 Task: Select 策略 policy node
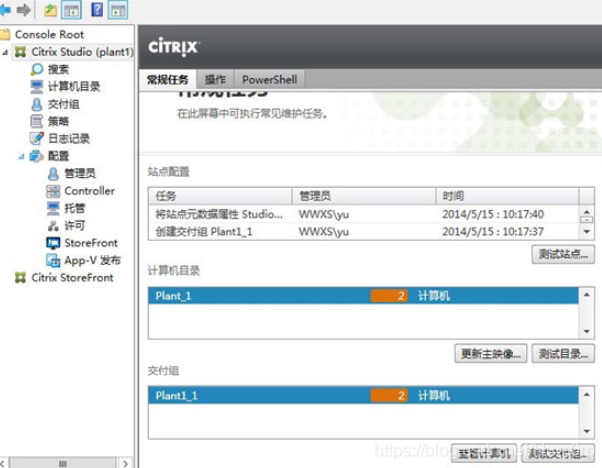click(57, 121)
